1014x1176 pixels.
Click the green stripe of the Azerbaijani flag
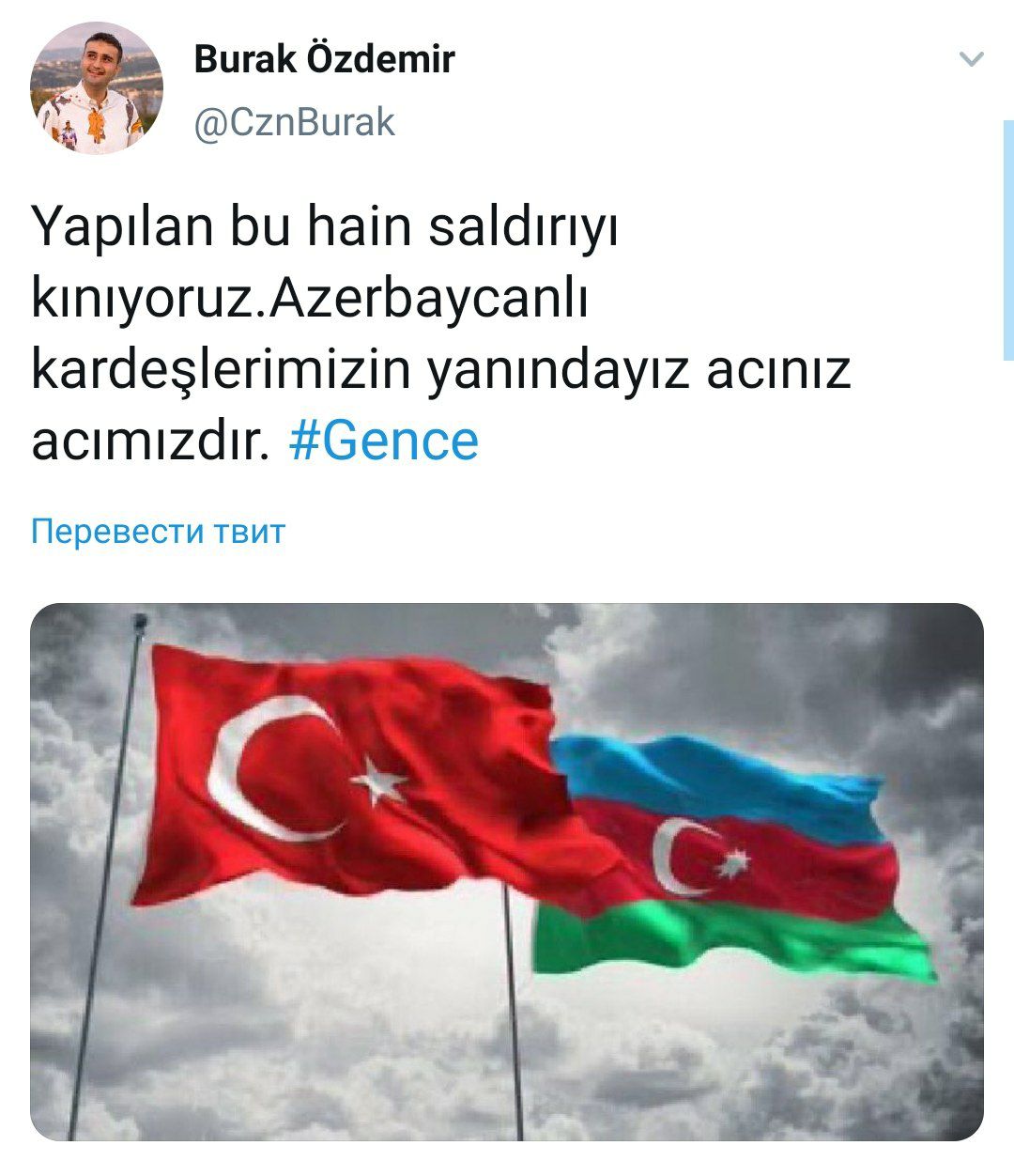click(732, 939)
